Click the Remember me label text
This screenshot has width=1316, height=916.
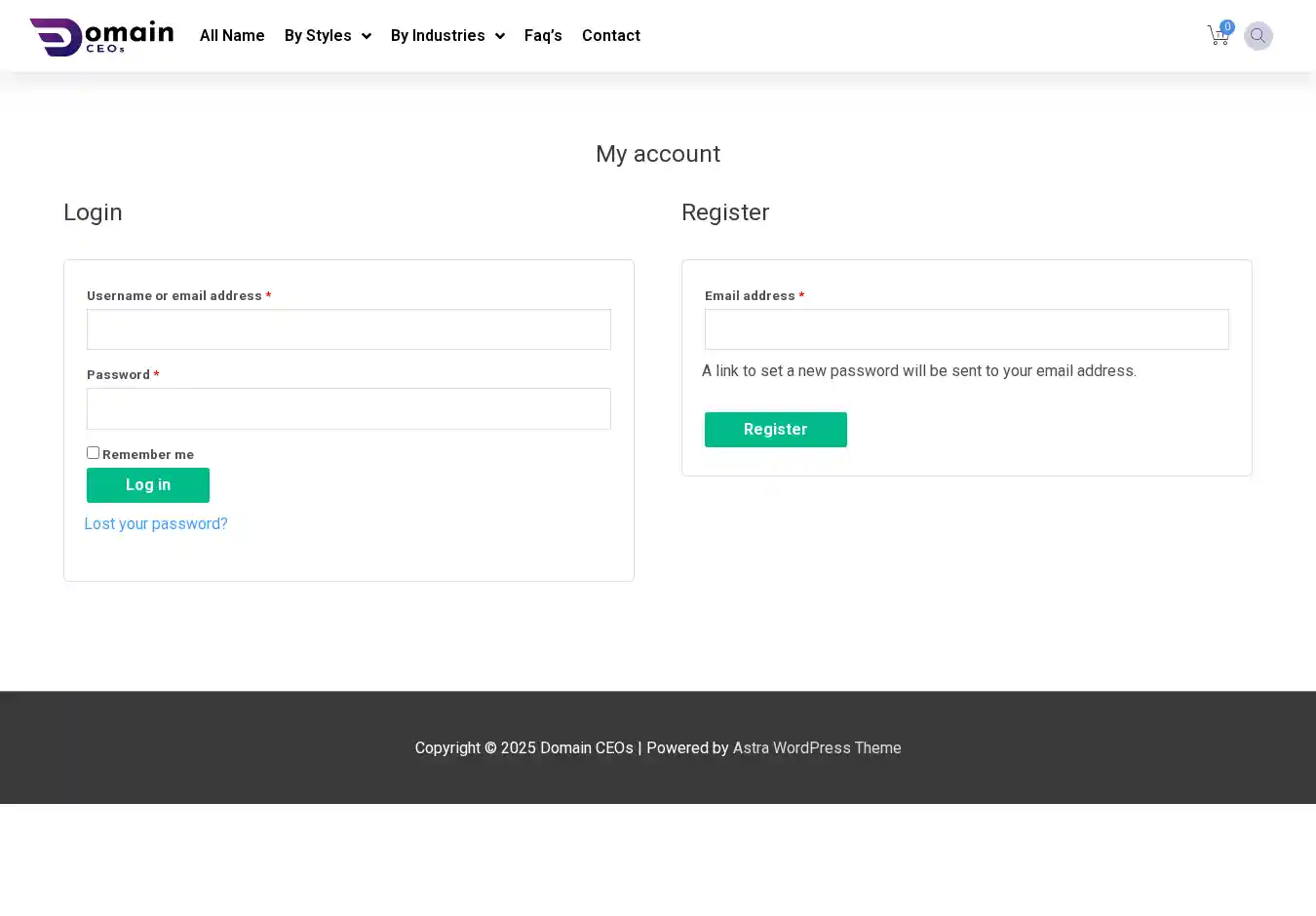148,455
